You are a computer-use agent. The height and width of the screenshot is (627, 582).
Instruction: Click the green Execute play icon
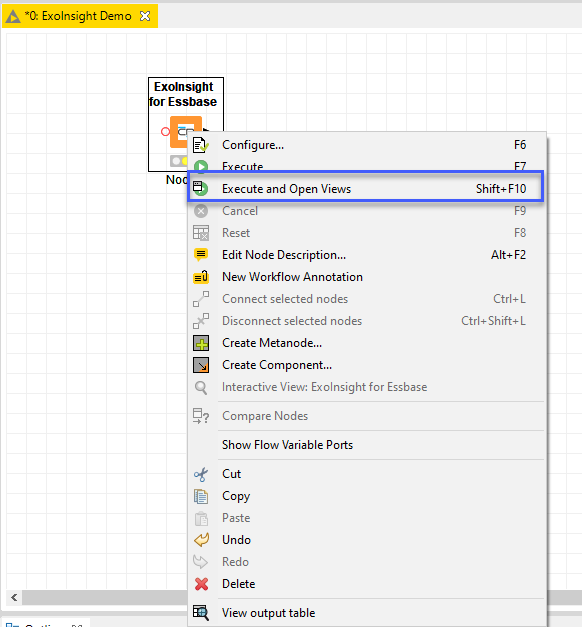click(201, 166)
